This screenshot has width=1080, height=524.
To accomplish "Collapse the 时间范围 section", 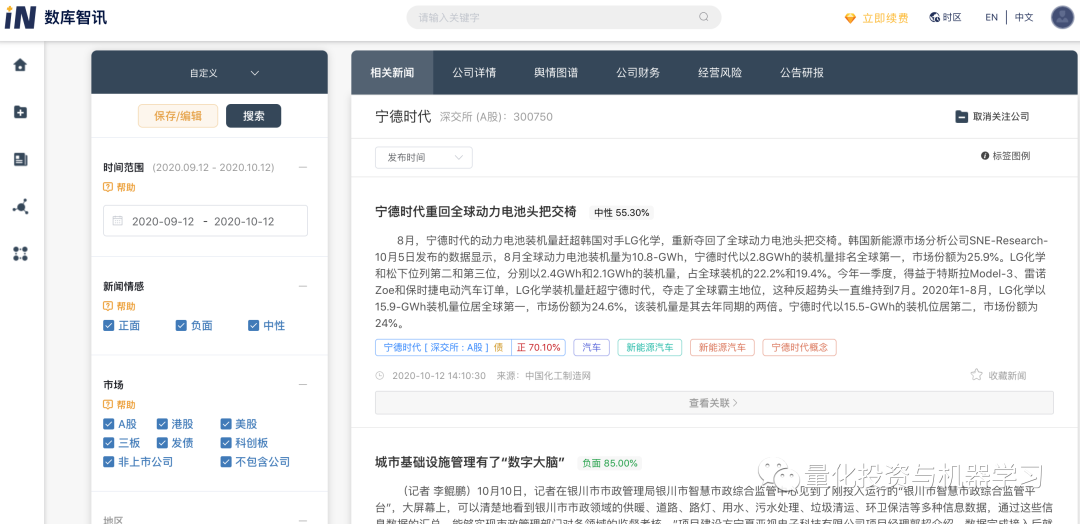I will click(x=303, y=167).
